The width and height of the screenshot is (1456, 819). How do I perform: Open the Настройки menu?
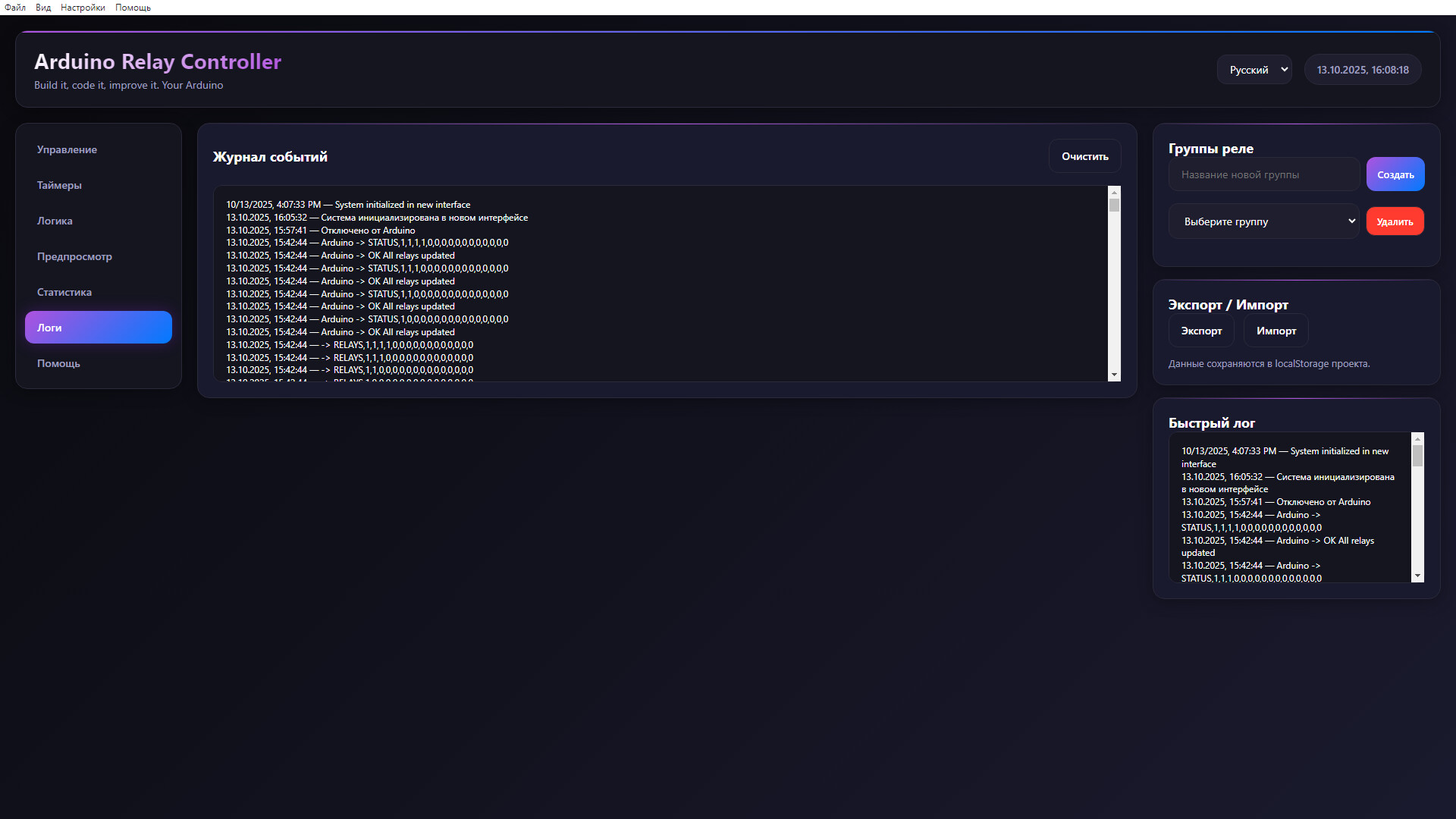click(x=83, y=8)
